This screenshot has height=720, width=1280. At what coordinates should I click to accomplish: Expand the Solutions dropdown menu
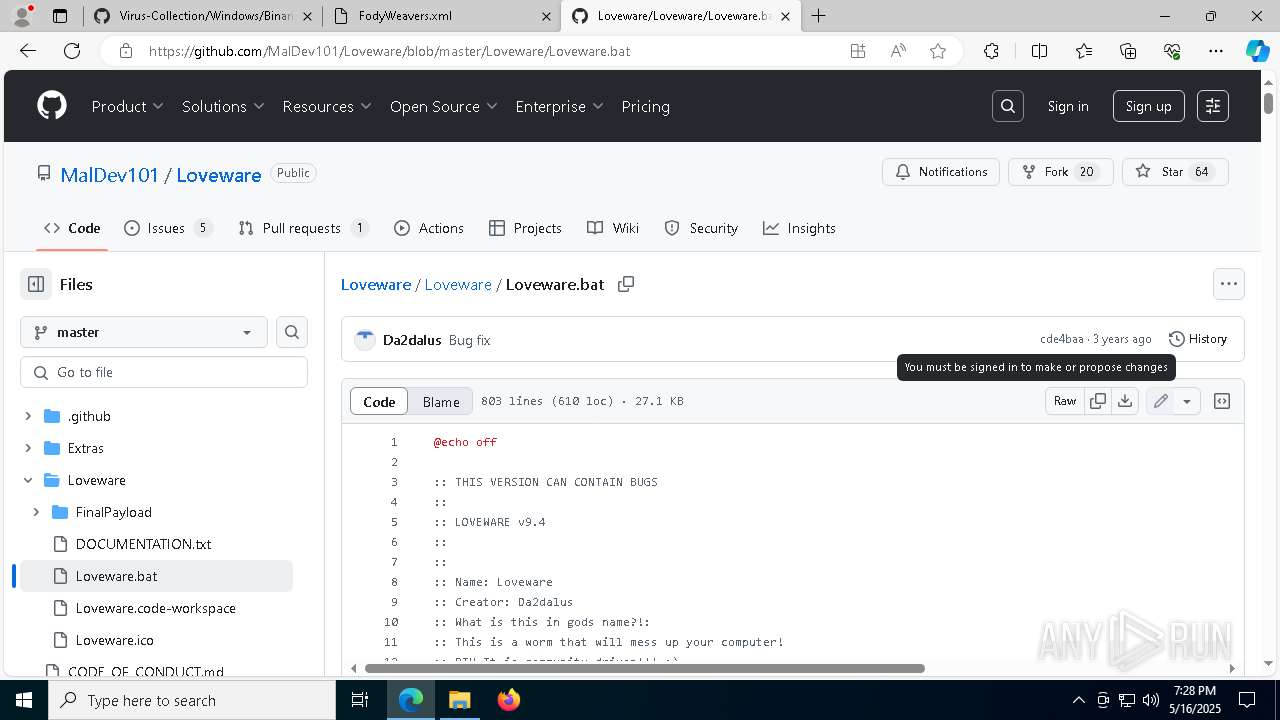[x=223, y=106]
